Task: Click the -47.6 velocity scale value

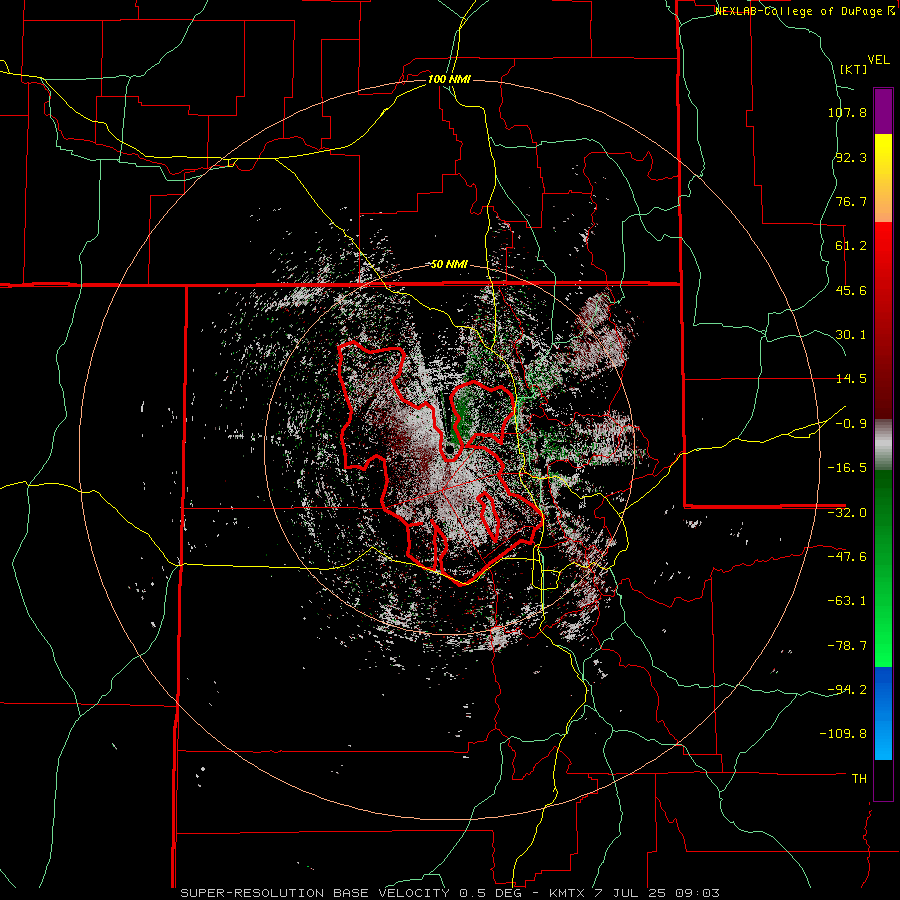Action: (847, 557)
